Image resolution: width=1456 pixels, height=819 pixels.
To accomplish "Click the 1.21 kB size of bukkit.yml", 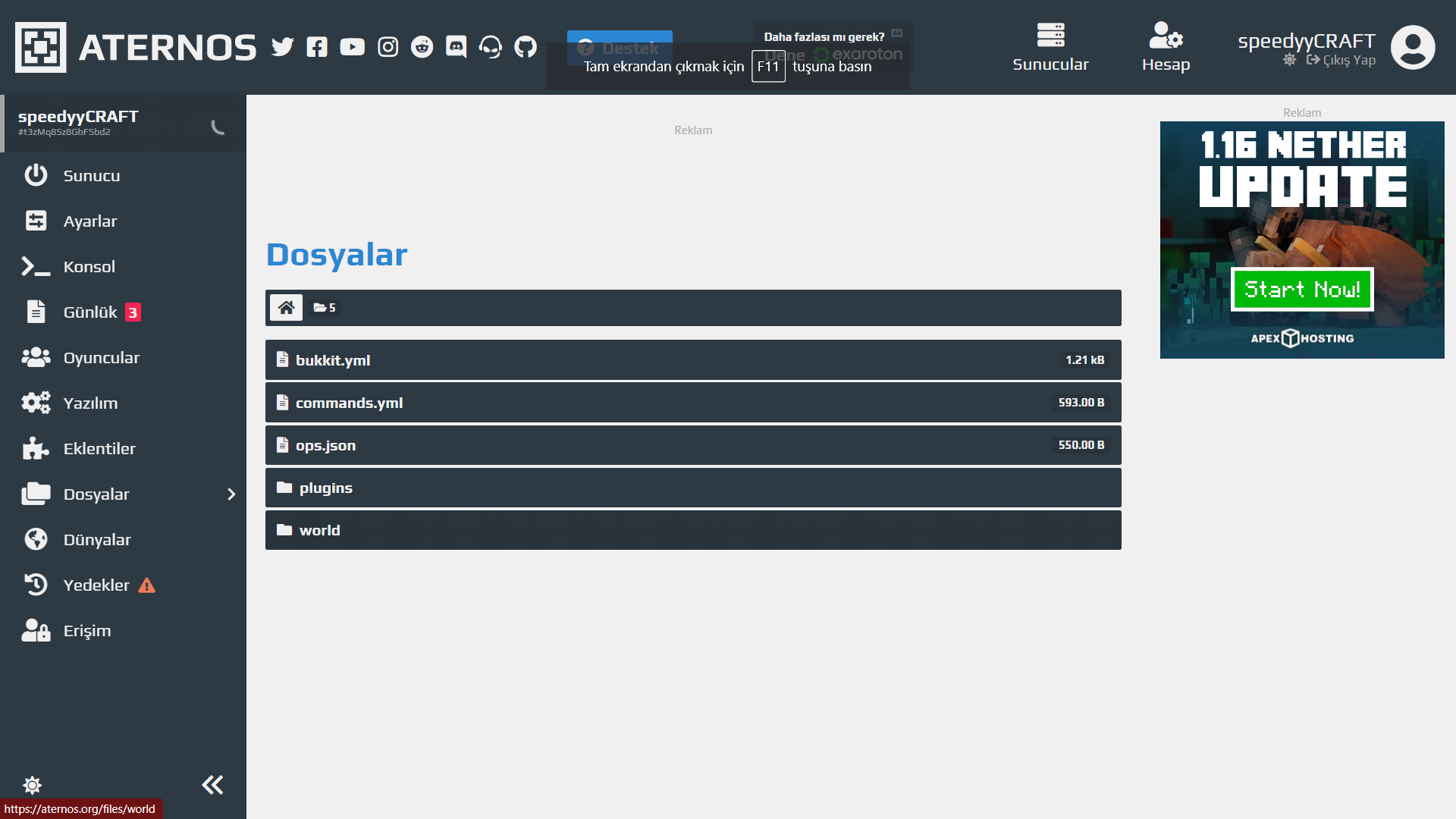I will click(x=1084, y=360).
